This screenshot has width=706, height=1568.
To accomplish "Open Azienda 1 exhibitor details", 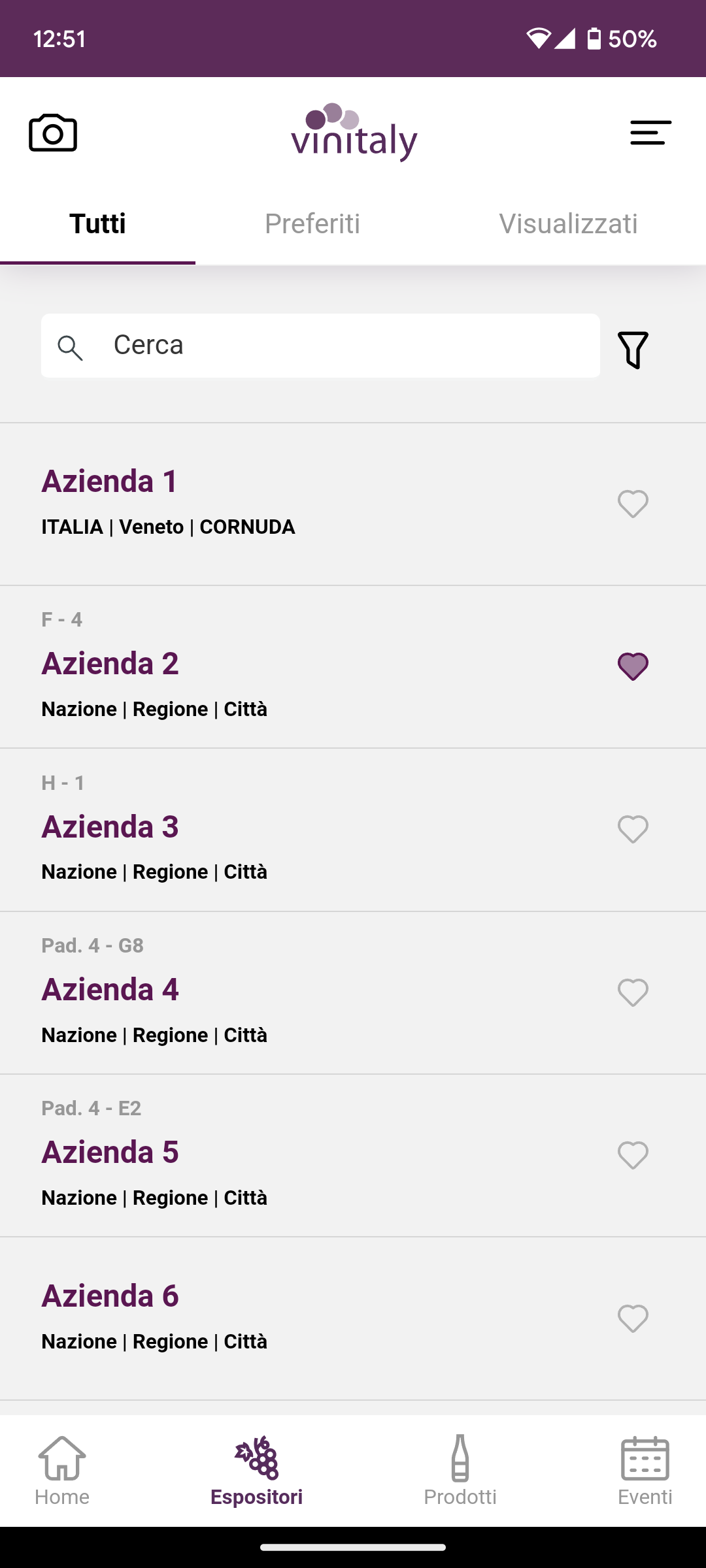I will (x=110, y=482).
